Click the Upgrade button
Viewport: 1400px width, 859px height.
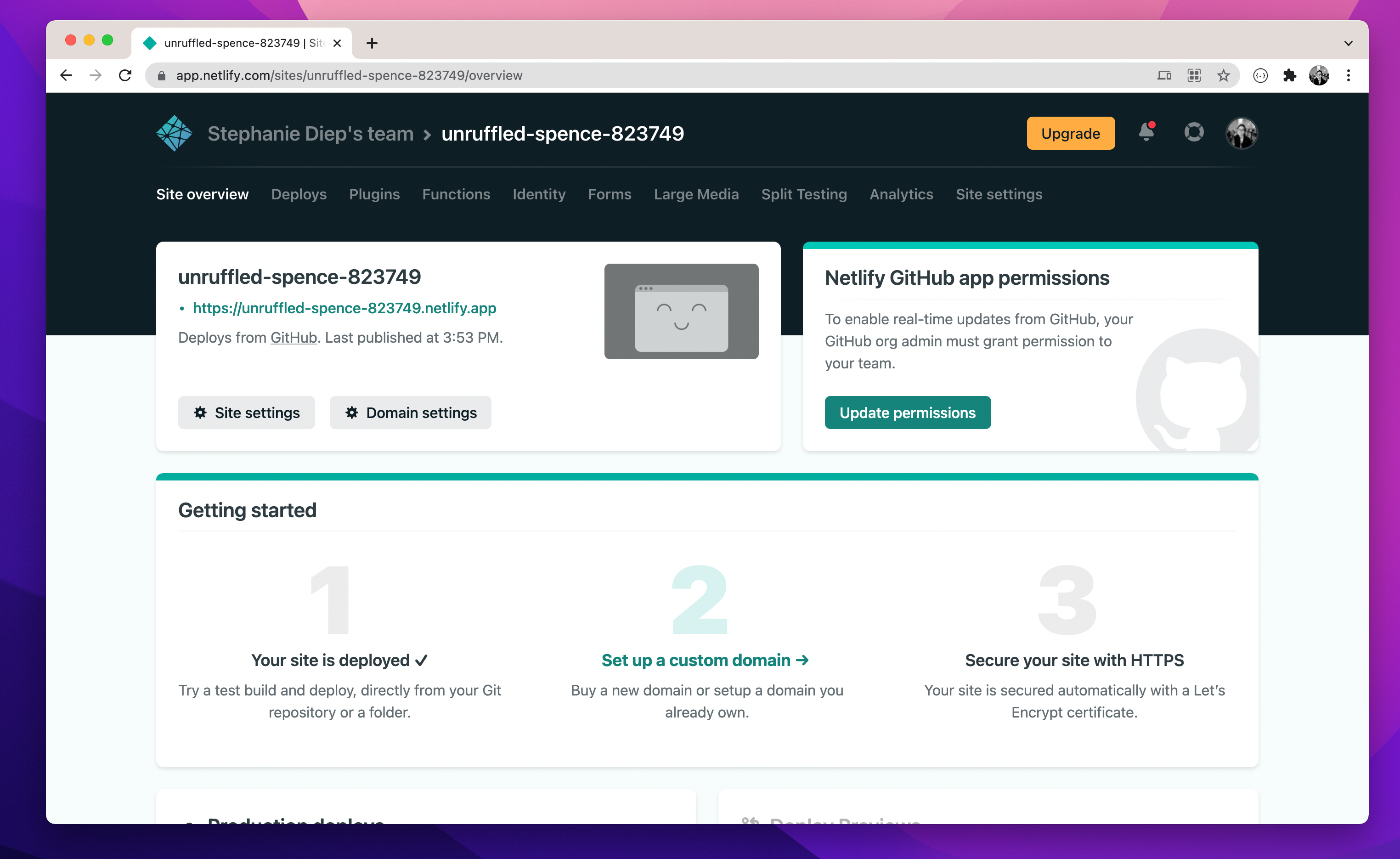(1070, 134)
